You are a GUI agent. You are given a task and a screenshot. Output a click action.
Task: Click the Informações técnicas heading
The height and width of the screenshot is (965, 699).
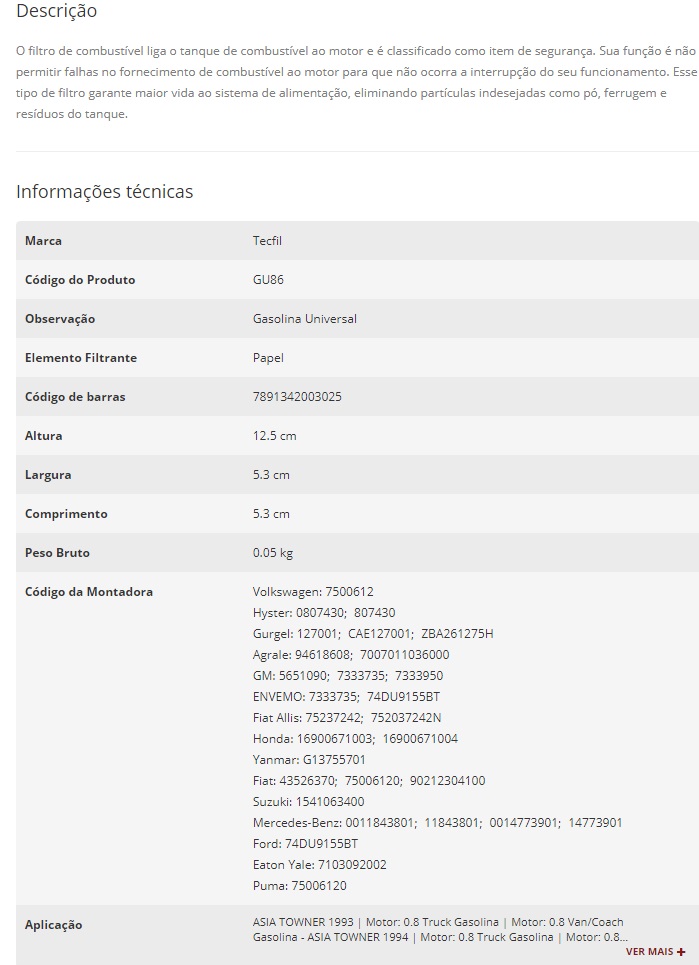[x=104, y=191]
